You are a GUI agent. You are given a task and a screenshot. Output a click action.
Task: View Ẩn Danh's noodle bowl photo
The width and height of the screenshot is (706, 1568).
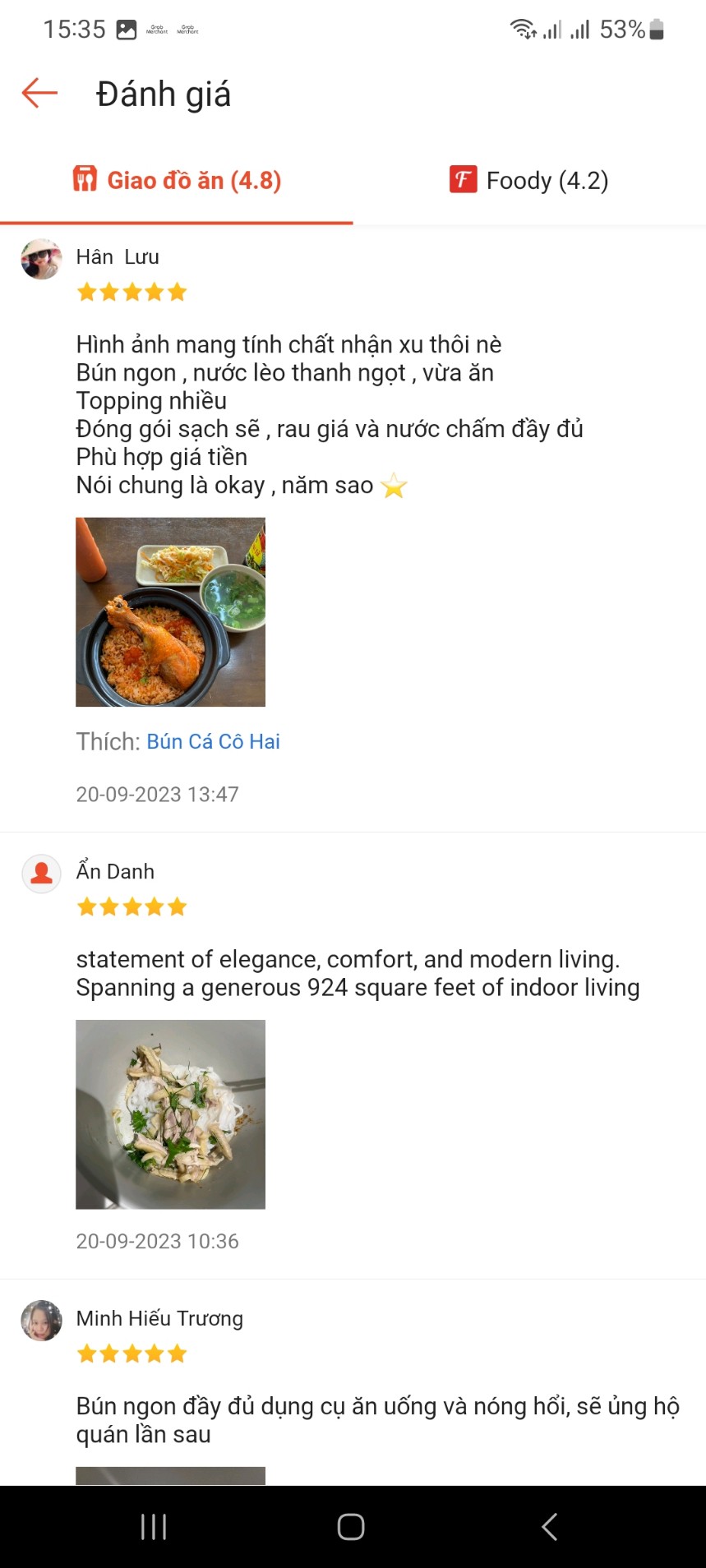170,1114
